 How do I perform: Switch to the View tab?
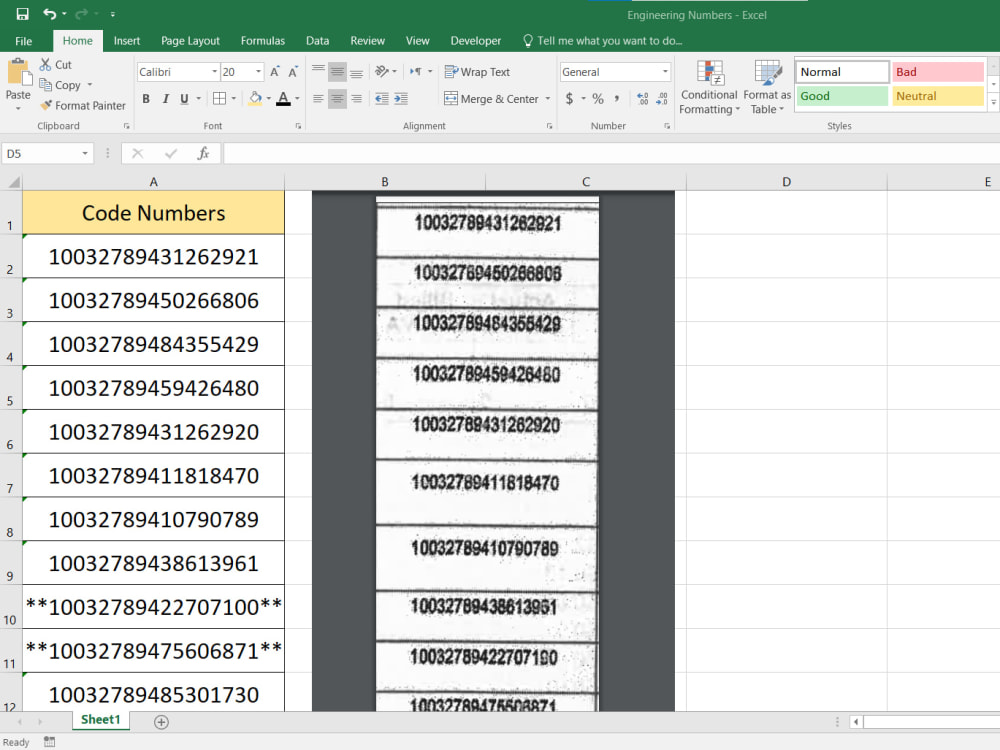(x=418, y=41)
